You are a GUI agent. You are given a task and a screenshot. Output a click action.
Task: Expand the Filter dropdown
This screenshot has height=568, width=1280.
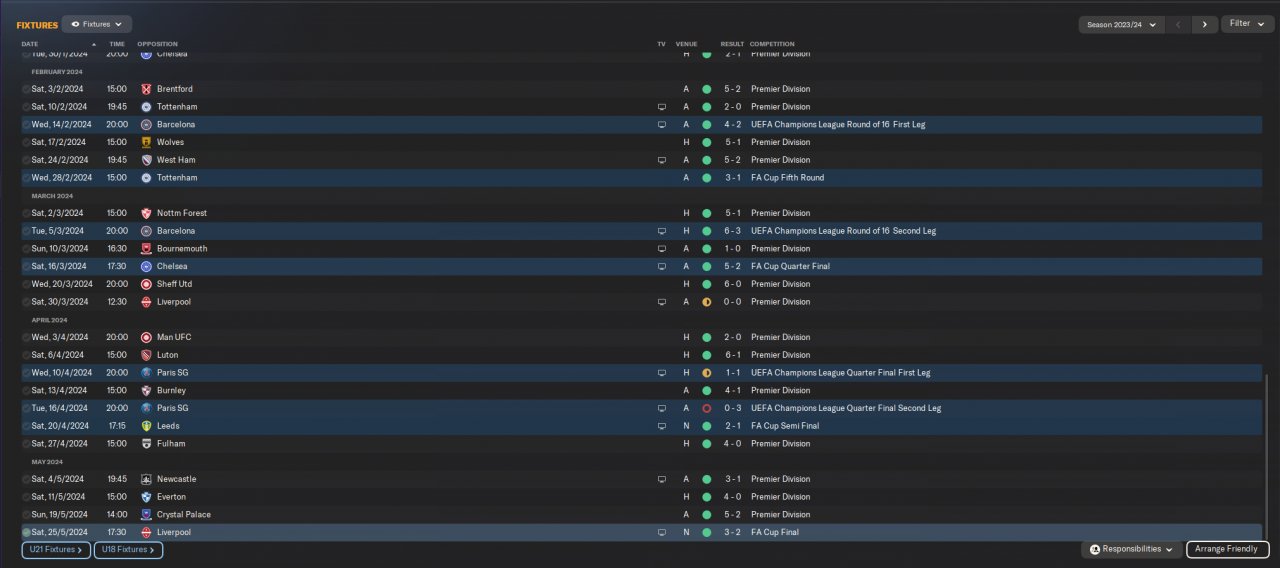tap(1246, 24)
